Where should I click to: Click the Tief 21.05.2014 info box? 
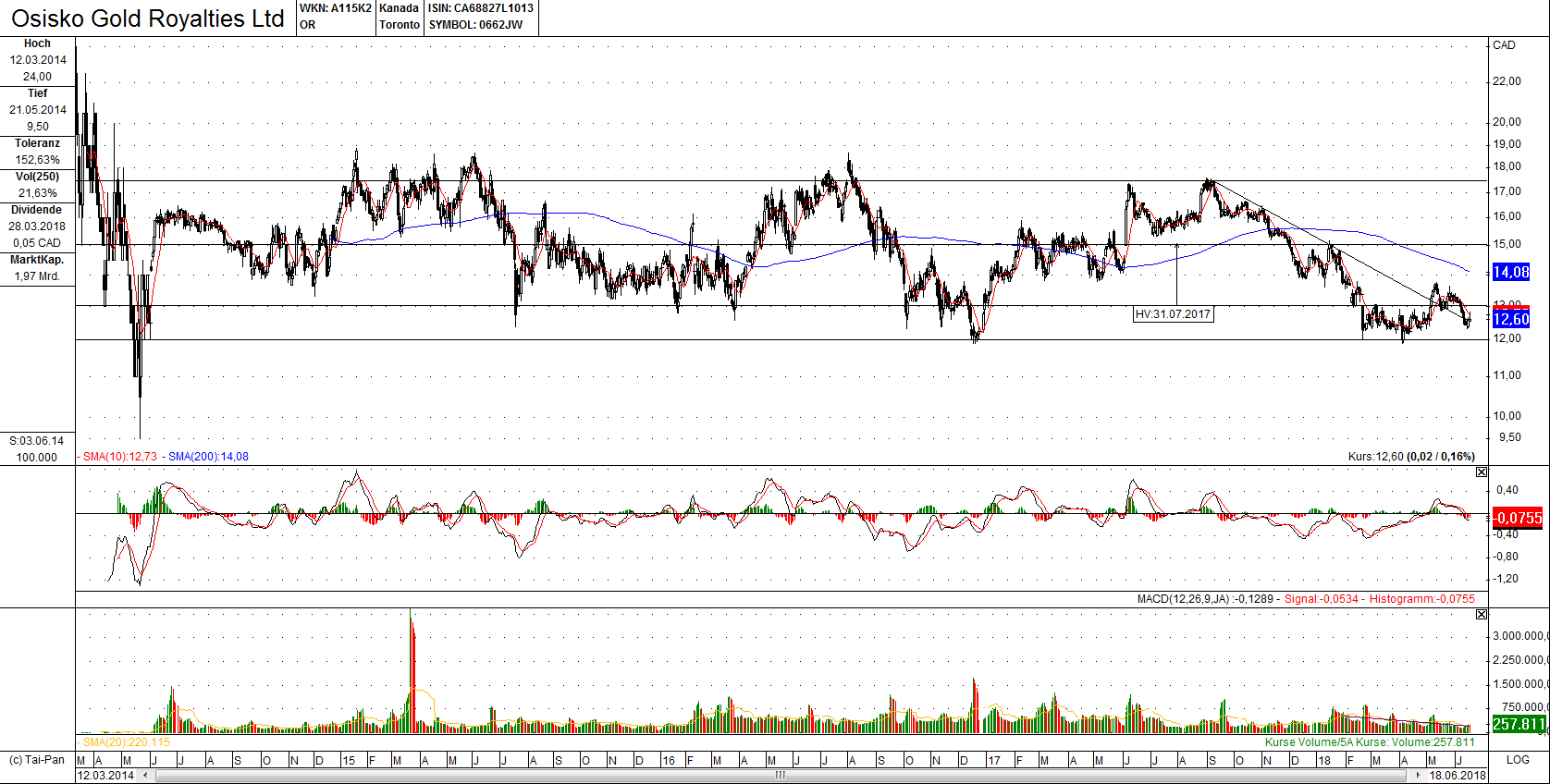point(38,111)
